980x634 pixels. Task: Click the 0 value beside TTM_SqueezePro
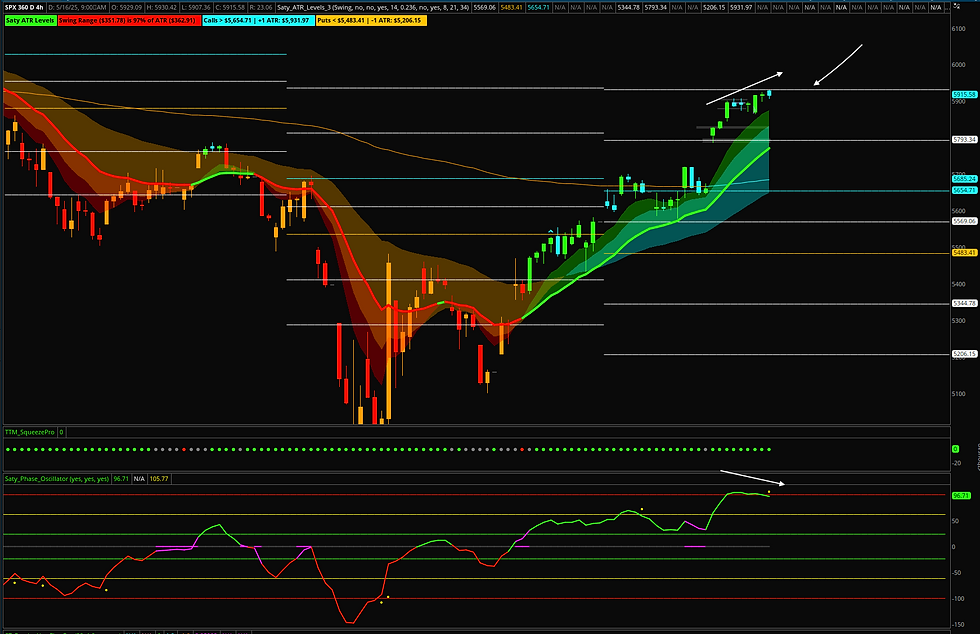point(61,432)
